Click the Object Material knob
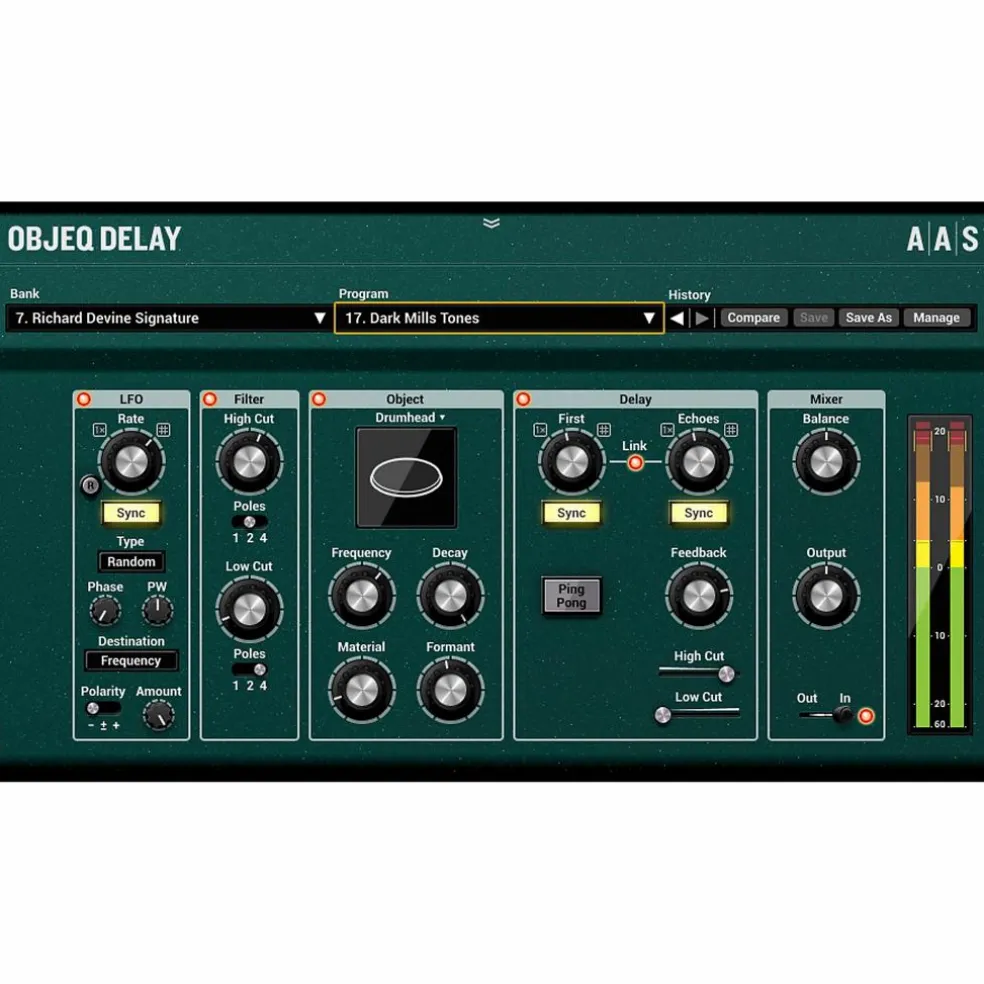 361,690
